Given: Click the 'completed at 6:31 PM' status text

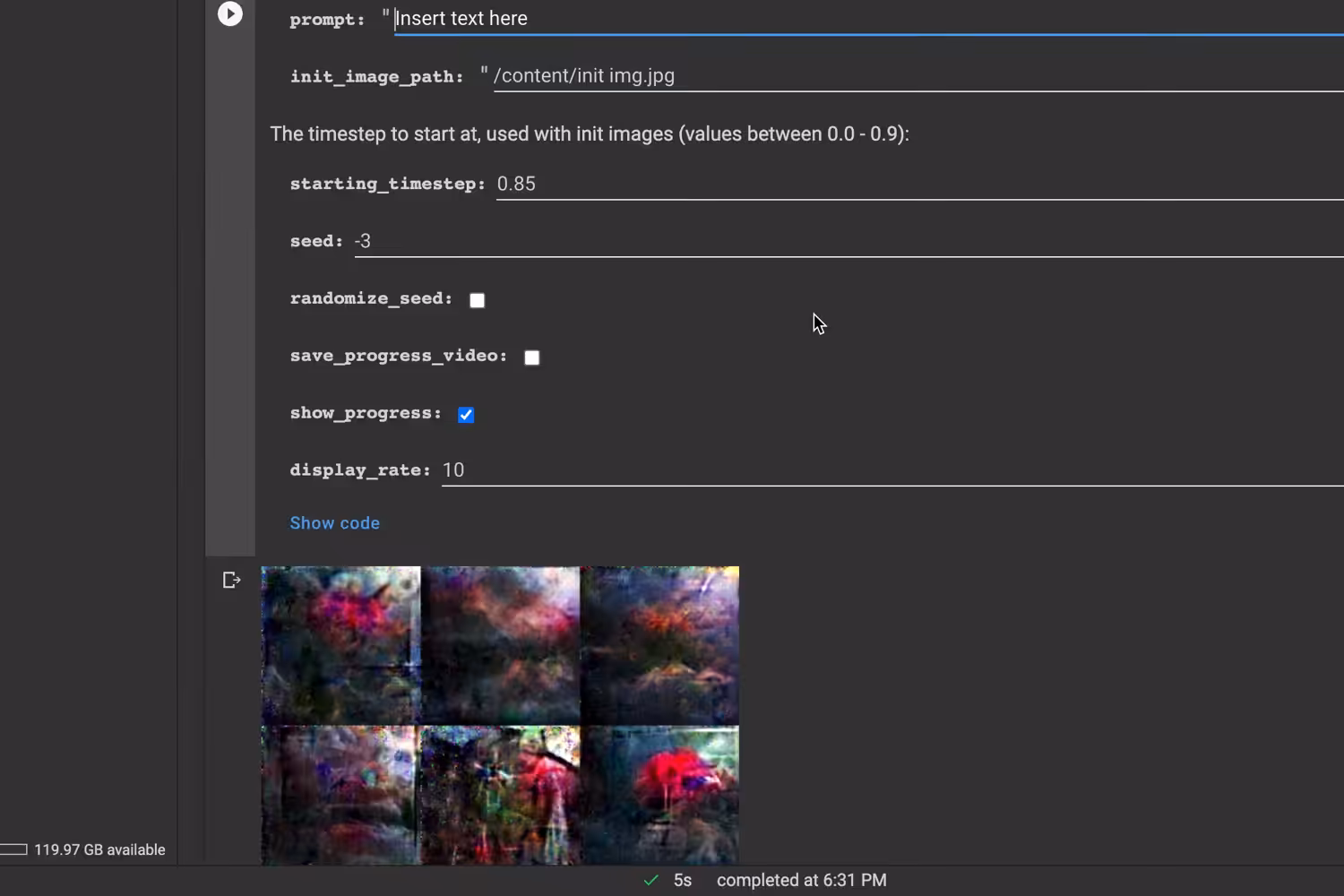Looking at the screenshot, I should point(802,881).
